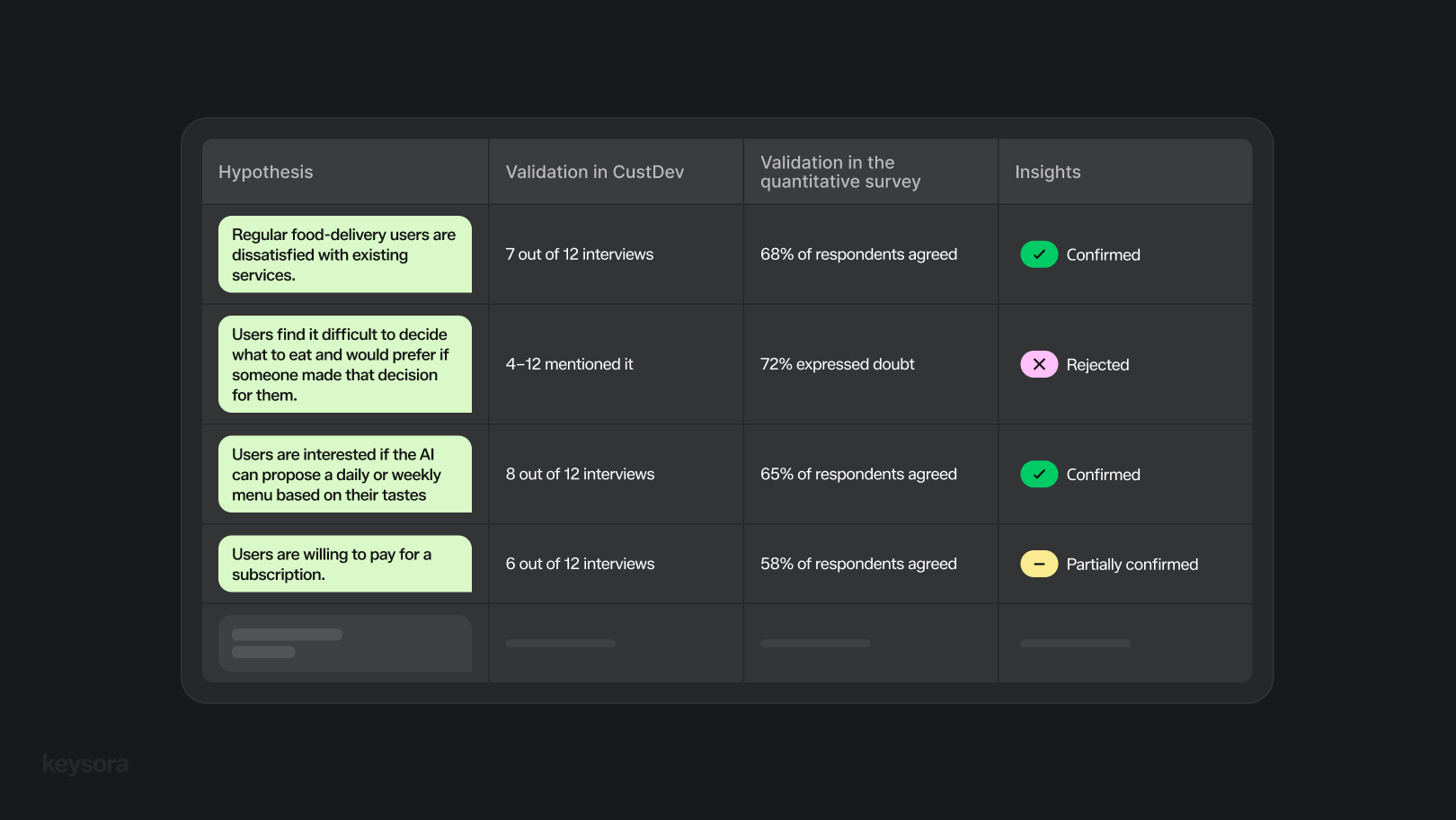
Task: Select the pay for subscription hypothesis card
Action: [344, 564]
